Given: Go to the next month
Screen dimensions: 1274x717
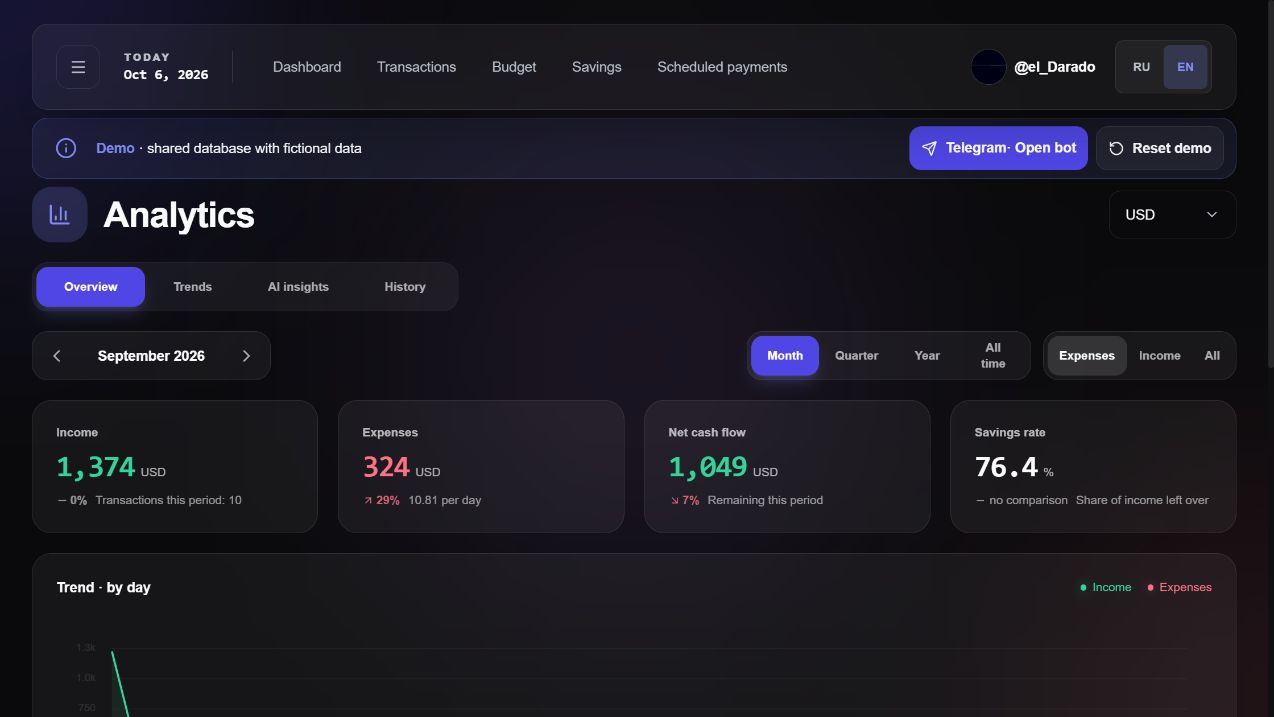Looking at the screenshot, I should [x=246, y=356].
